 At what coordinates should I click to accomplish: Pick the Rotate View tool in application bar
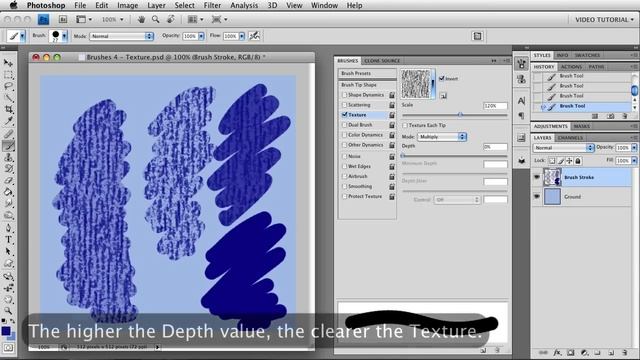pyautogui.click(x=171, y=19)
